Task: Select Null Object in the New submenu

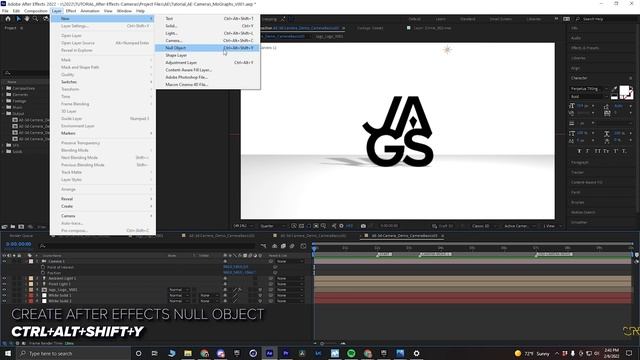Action: [207, 48]
